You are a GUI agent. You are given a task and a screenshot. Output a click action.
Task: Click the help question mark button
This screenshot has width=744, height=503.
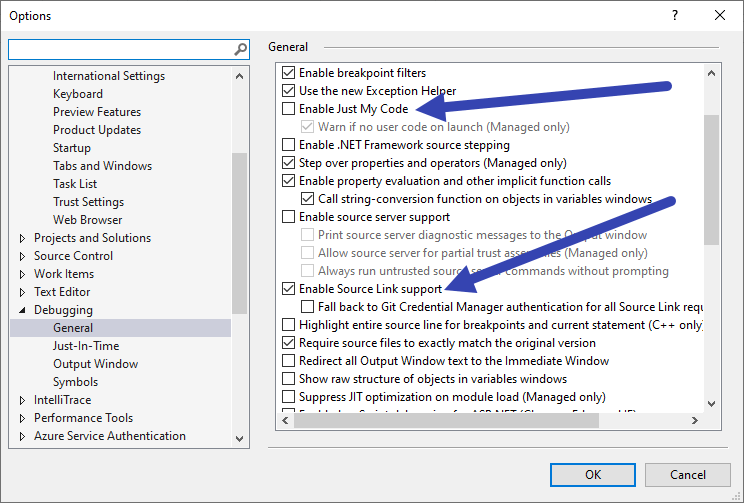click(675, 15)
